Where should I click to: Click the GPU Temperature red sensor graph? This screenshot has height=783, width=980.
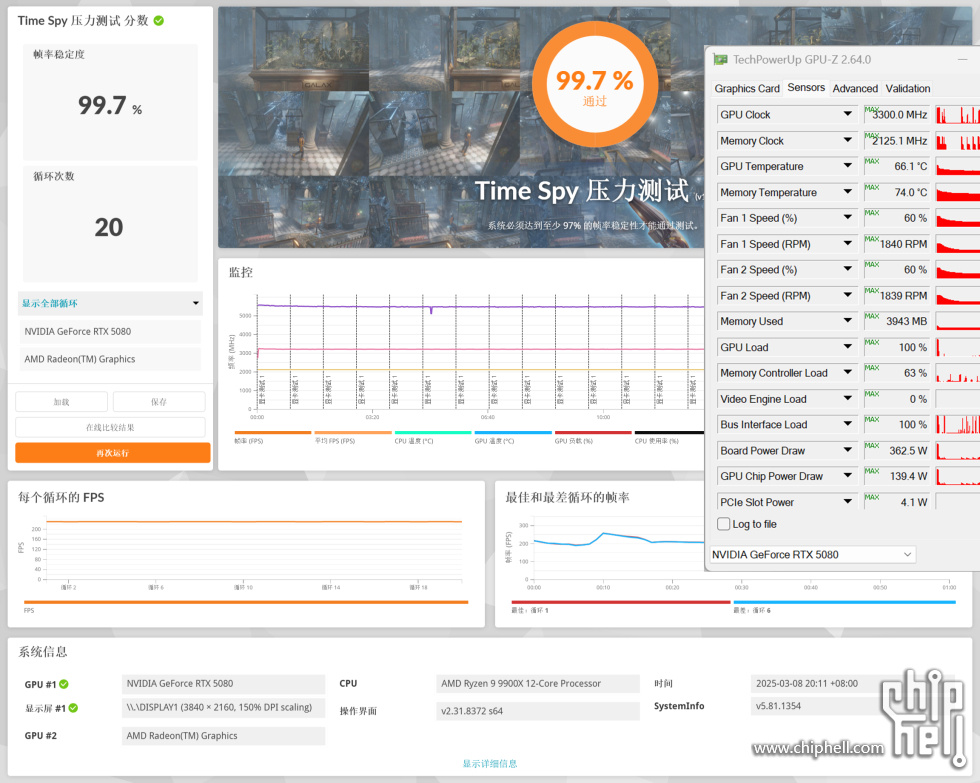click(x=958, y=166)
